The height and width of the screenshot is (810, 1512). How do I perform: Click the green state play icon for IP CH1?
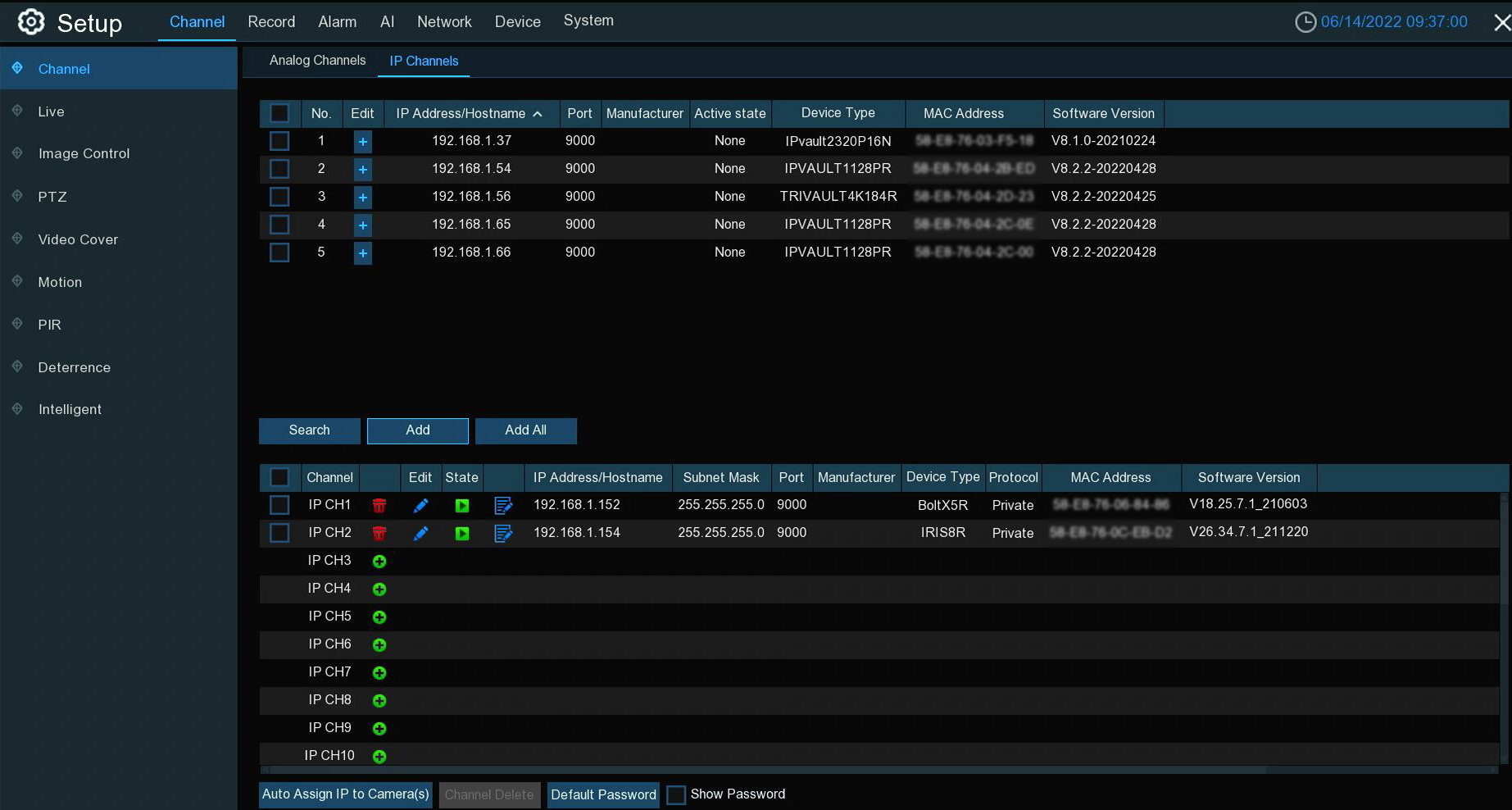pos(462,506)
